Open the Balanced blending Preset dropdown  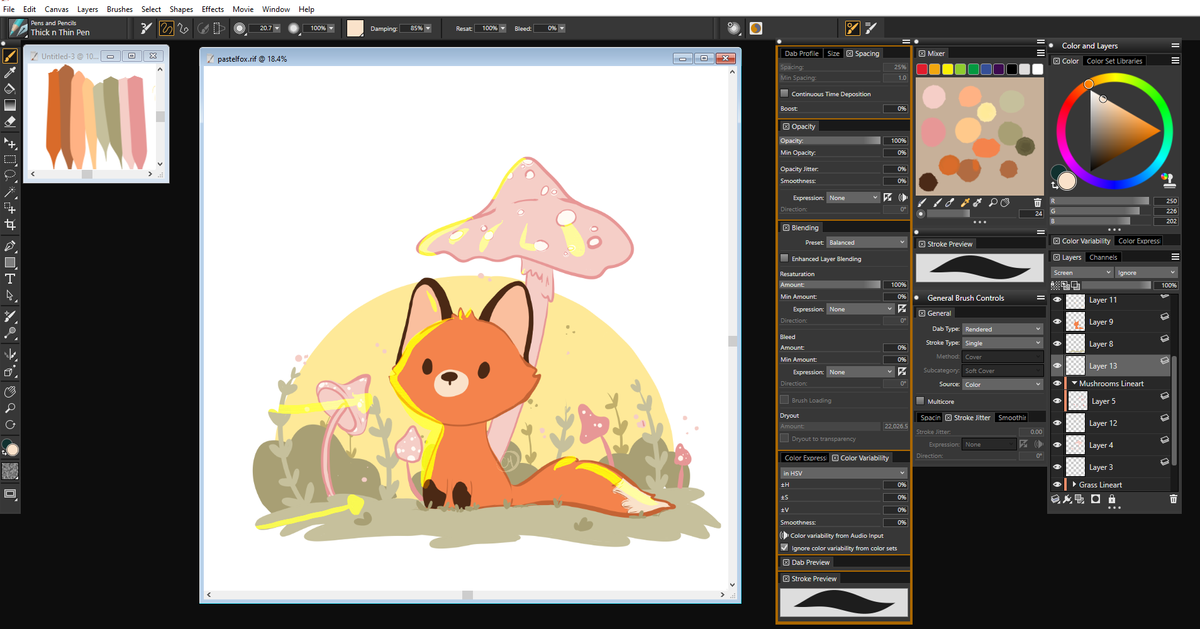[866, 241]
